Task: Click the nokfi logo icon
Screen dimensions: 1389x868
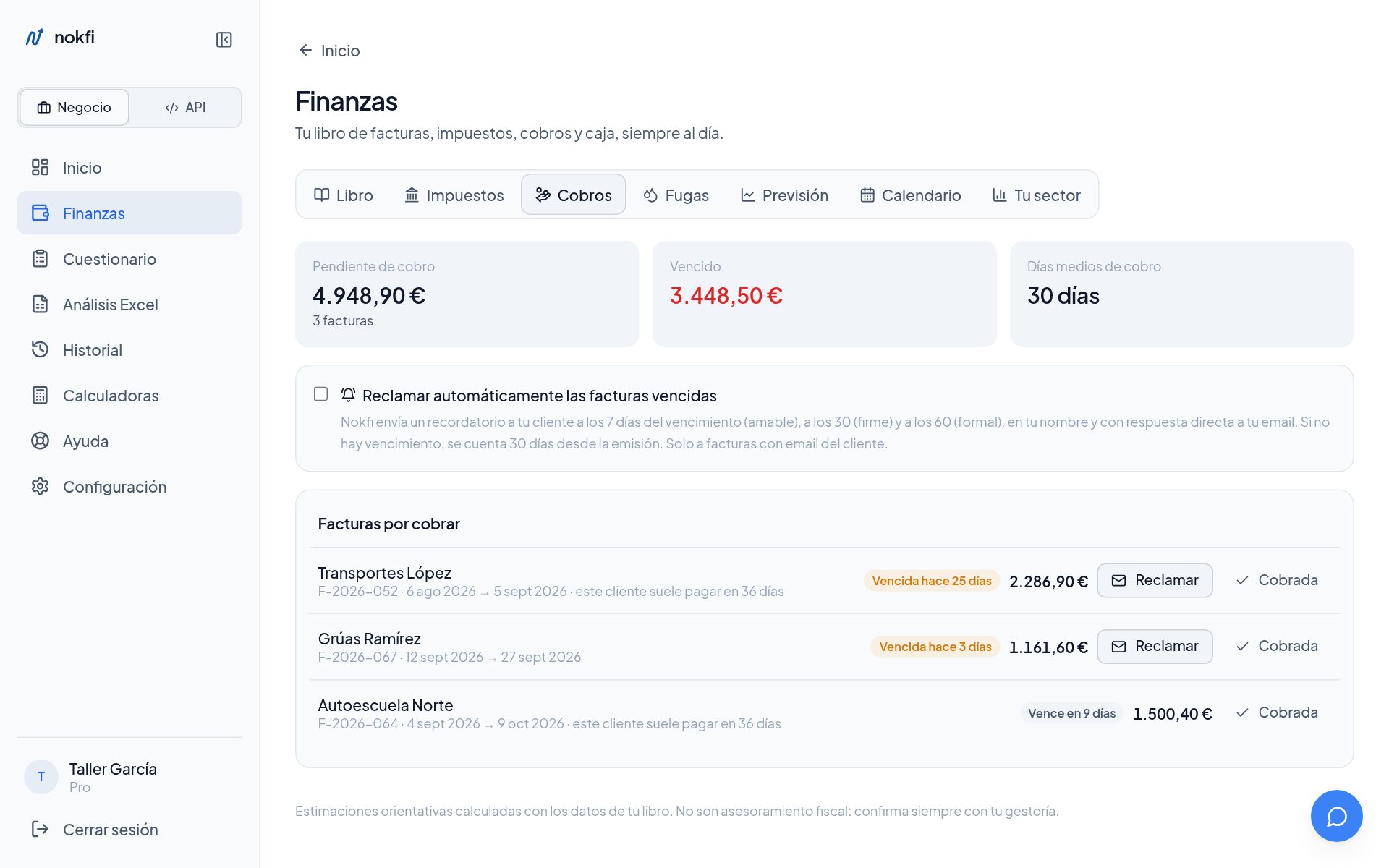Action: coord(34,37)
